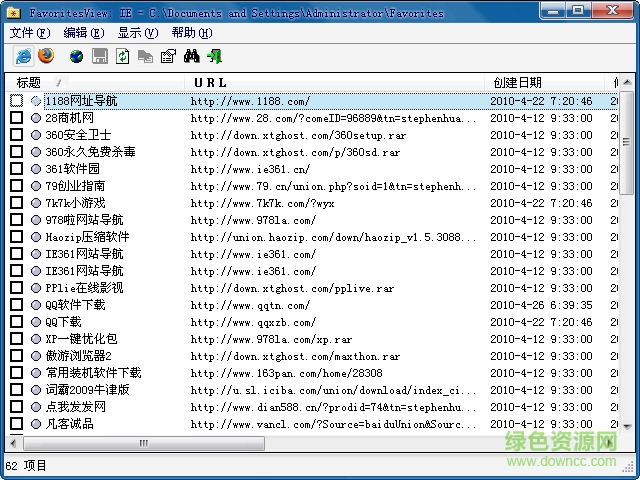The height and width of the screenshot is (480, 640).
Task: Click the bookmark icon beside 360安全卫士
Action: 36,135
